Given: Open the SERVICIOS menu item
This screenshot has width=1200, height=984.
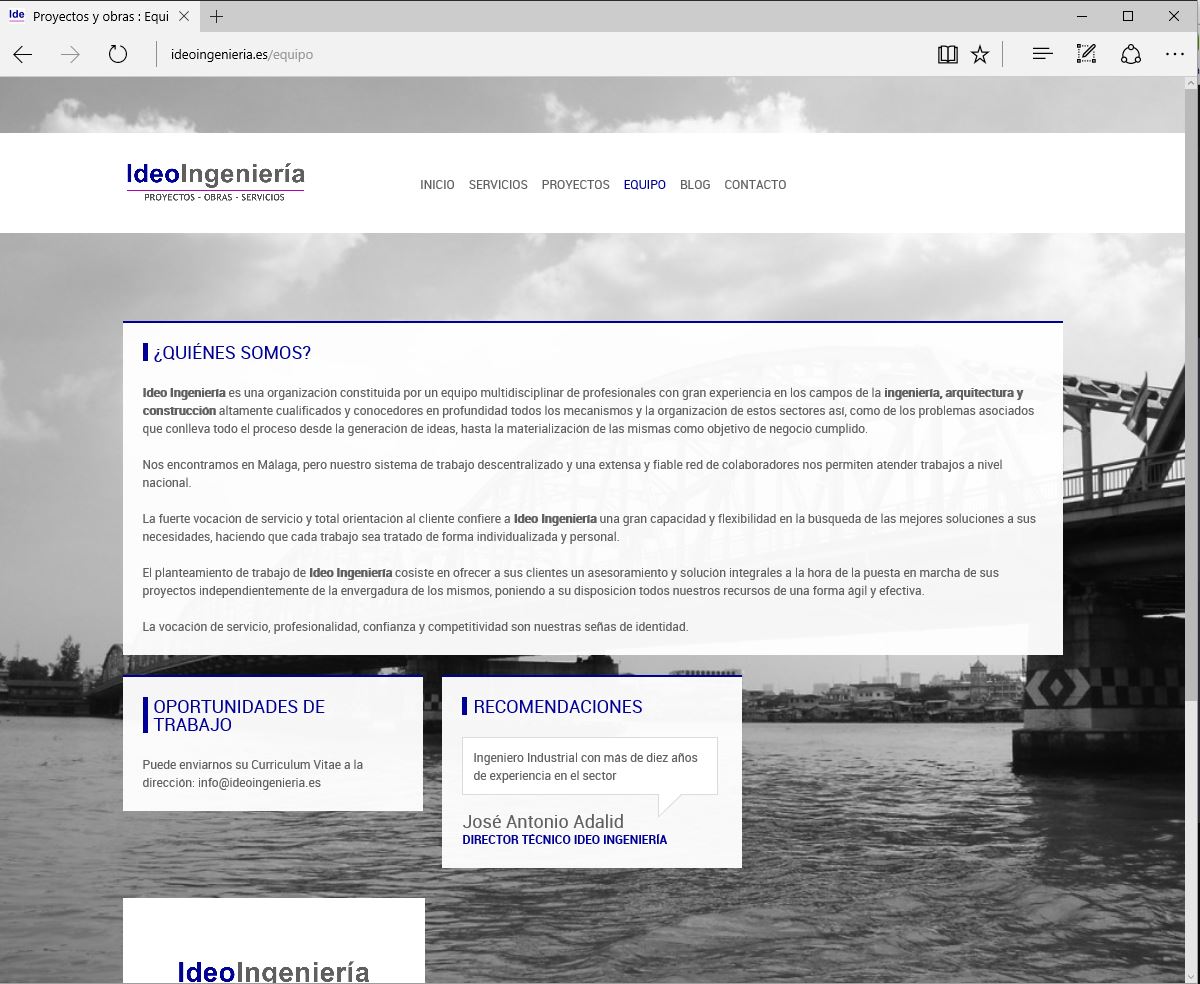Looking at the screenshot, I should 498,185.
